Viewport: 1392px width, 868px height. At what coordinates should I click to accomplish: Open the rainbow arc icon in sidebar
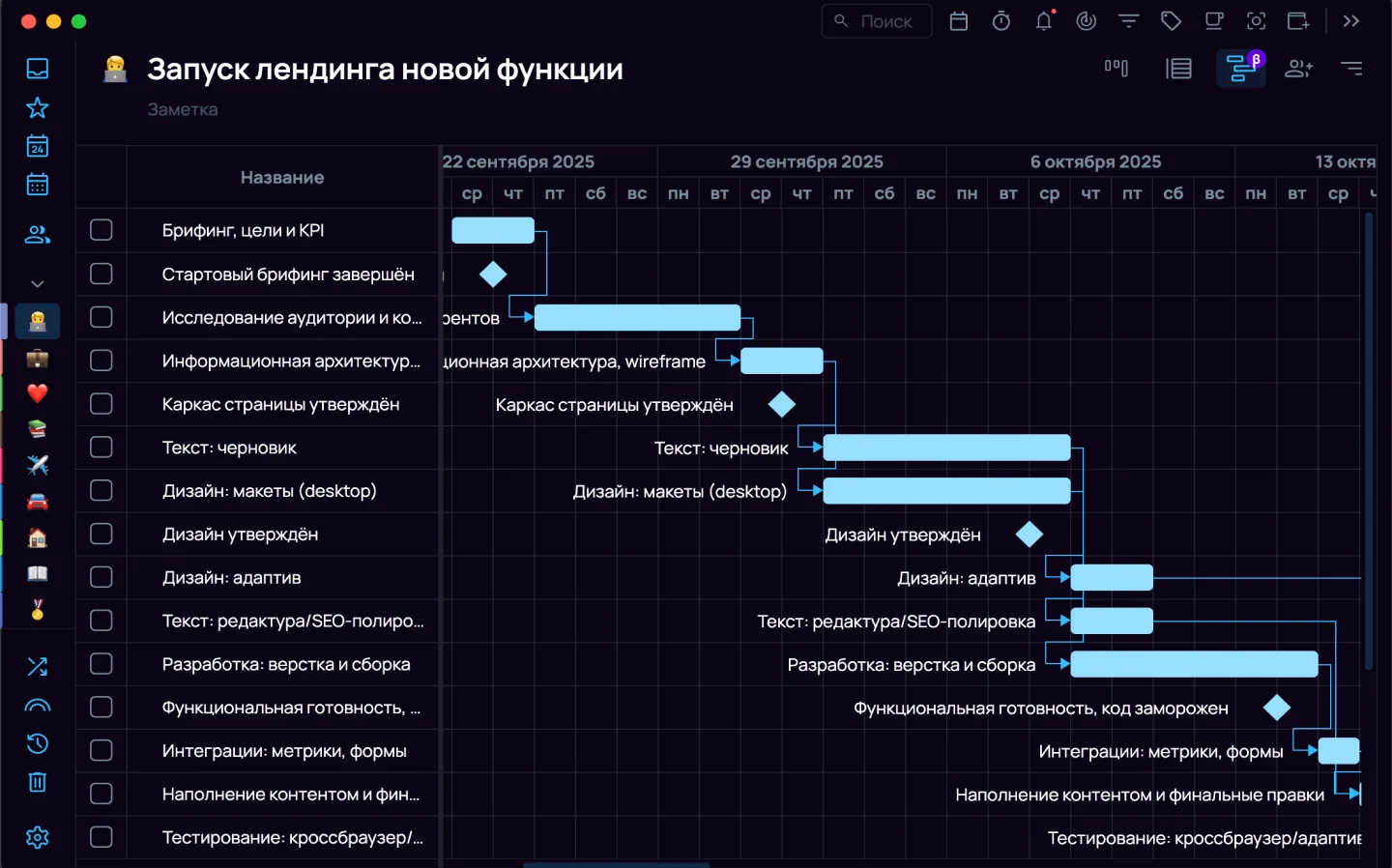click(38, 706)
